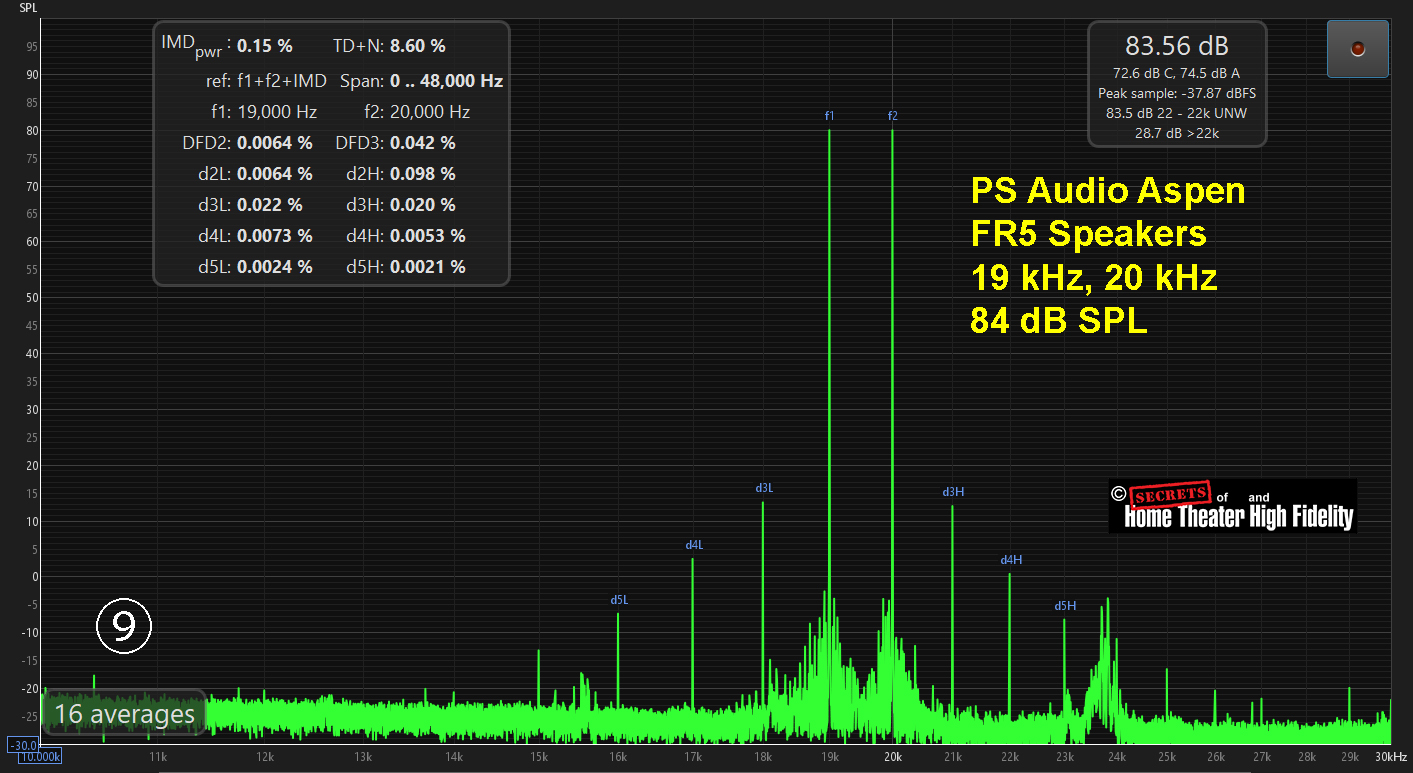Click the 20k frequency axis tick
Image resolution: width=1413 pixels, height=773 pixels.
(x=893, y=757)
